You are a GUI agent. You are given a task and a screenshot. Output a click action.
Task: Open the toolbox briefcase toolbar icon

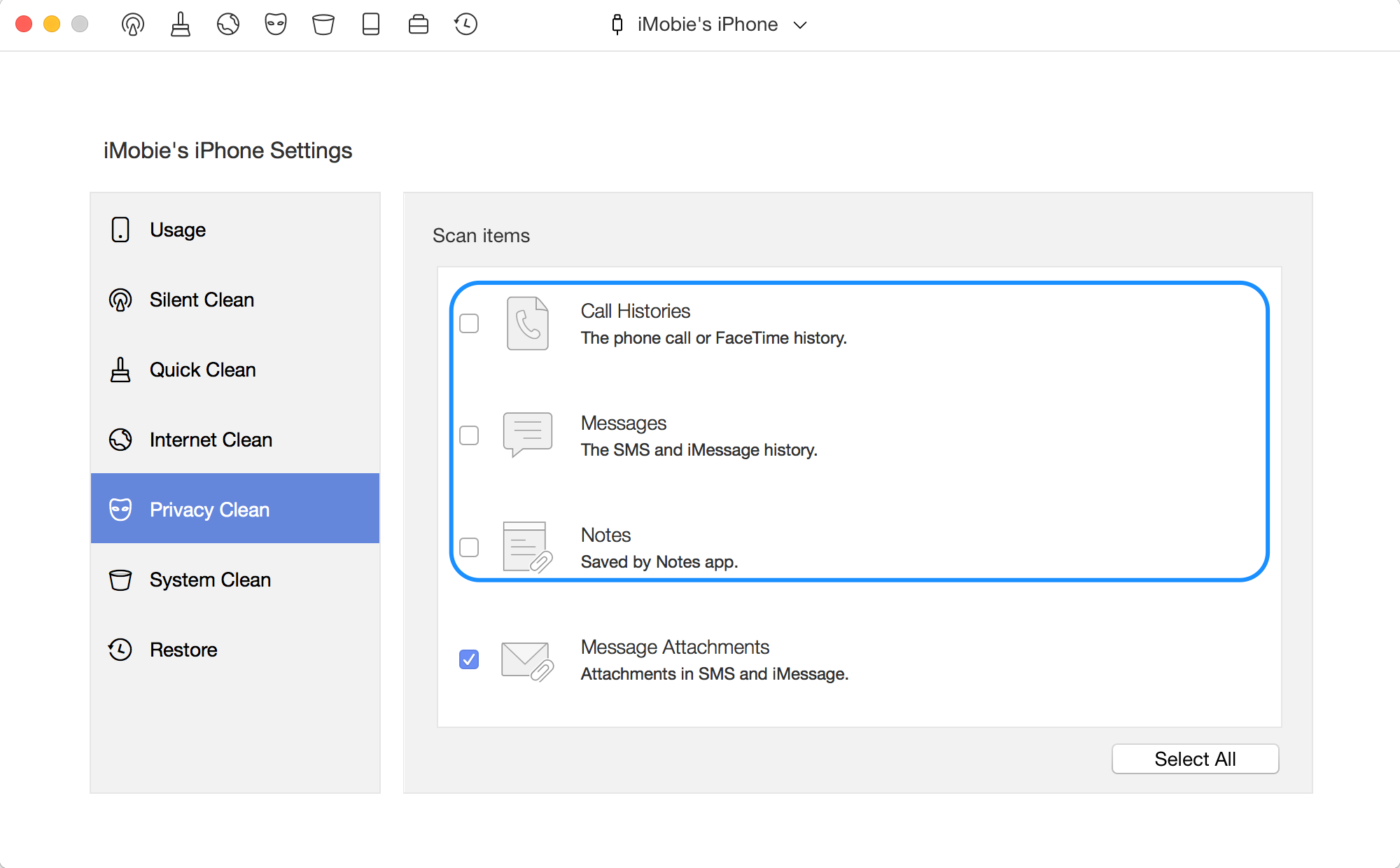coord(419,24)
